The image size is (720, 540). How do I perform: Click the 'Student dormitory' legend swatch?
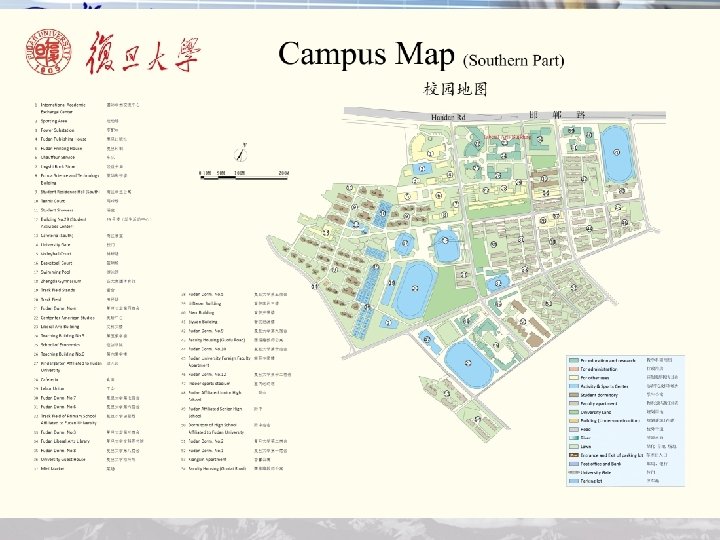point(574,395)
